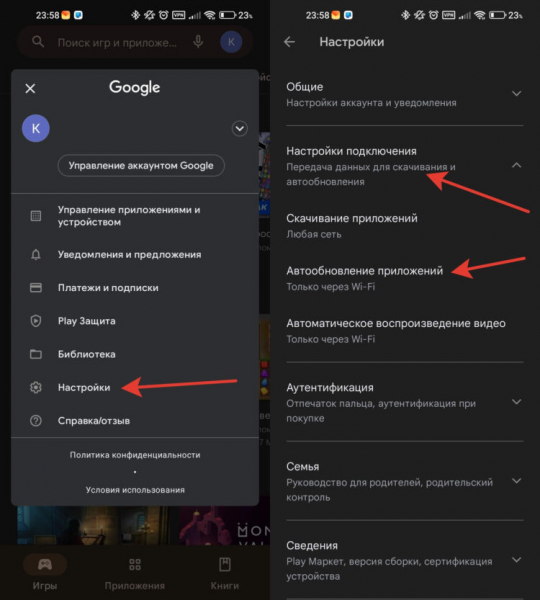540x600 pixels.
Task: Tap Настройки подключения section title
Action: click(x=351, y=151)
